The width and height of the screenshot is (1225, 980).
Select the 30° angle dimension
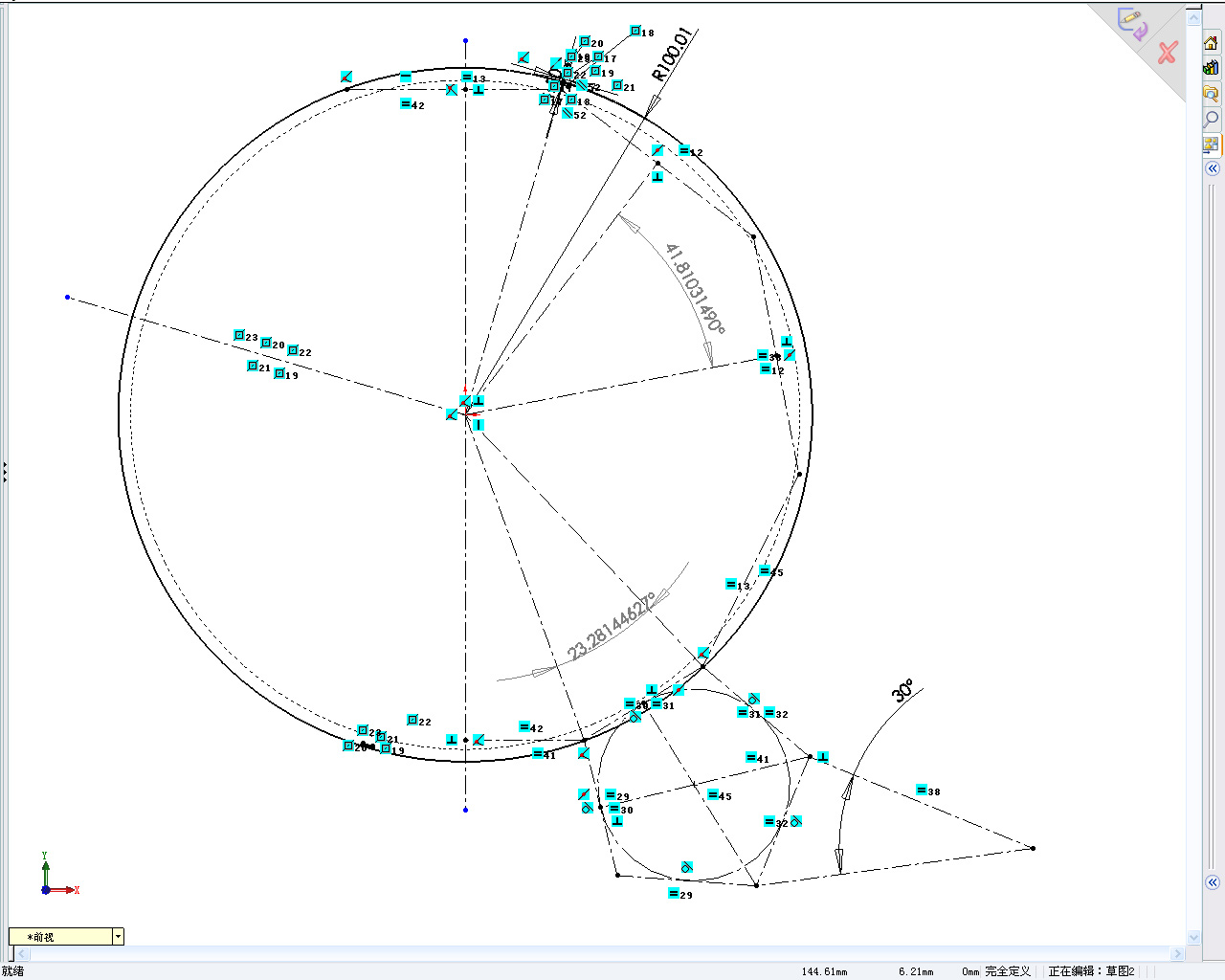[x=902, y=691]
